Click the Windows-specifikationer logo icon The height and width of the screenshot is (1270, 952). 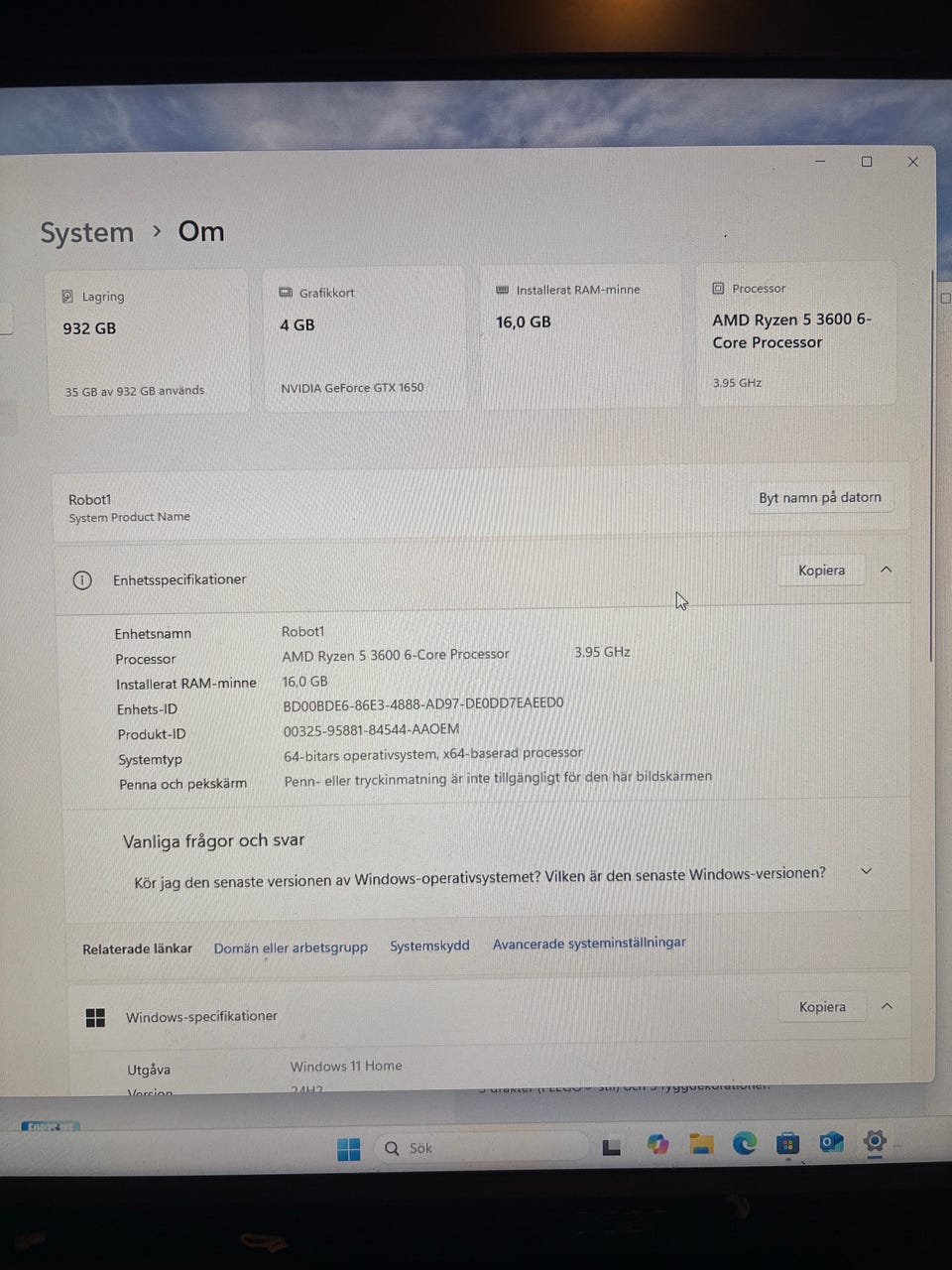tap(95, 1017)
